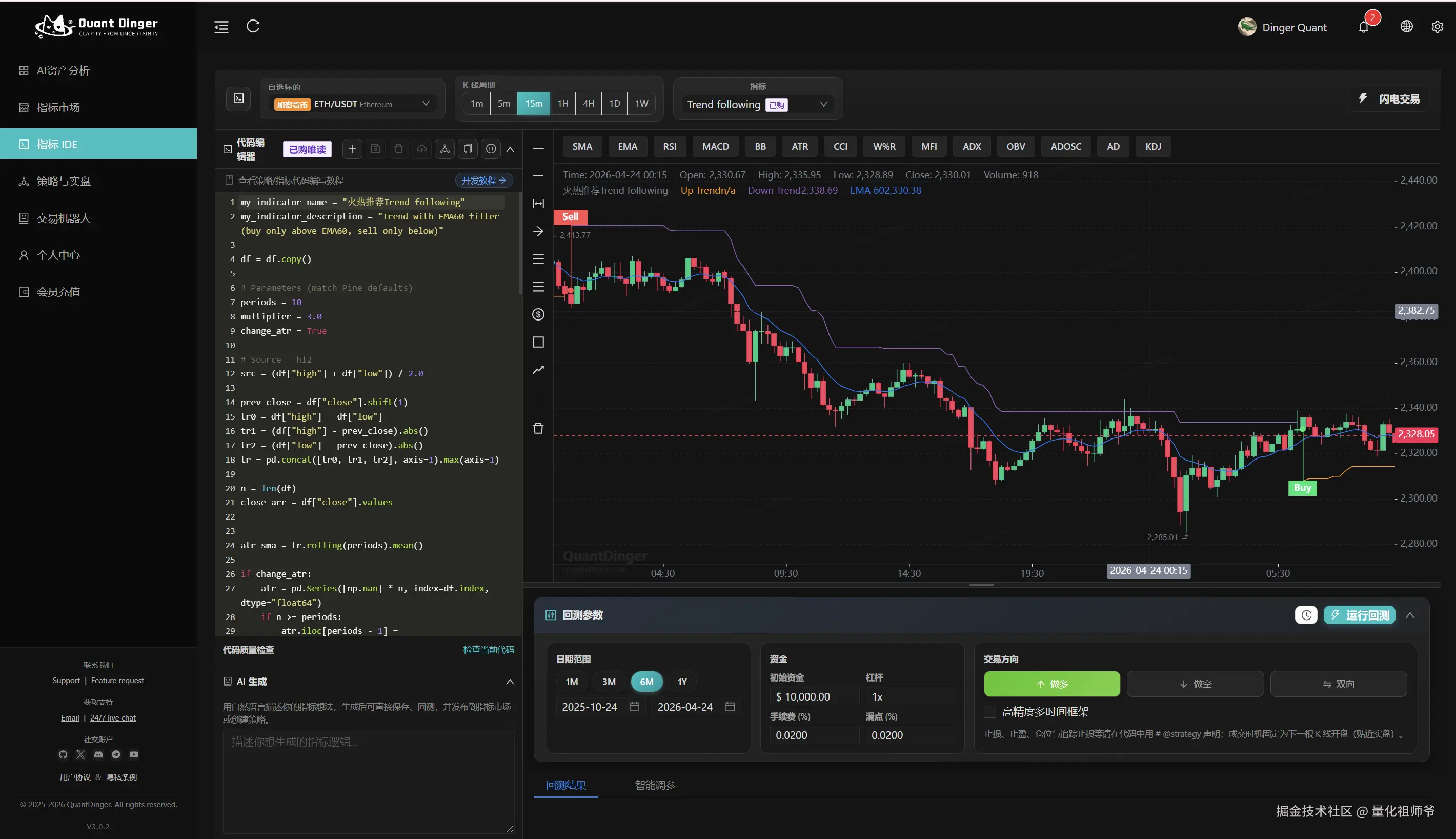Open the language globe icon
The height and width of the screenshot is (839, 1456).
(1406, 27)
